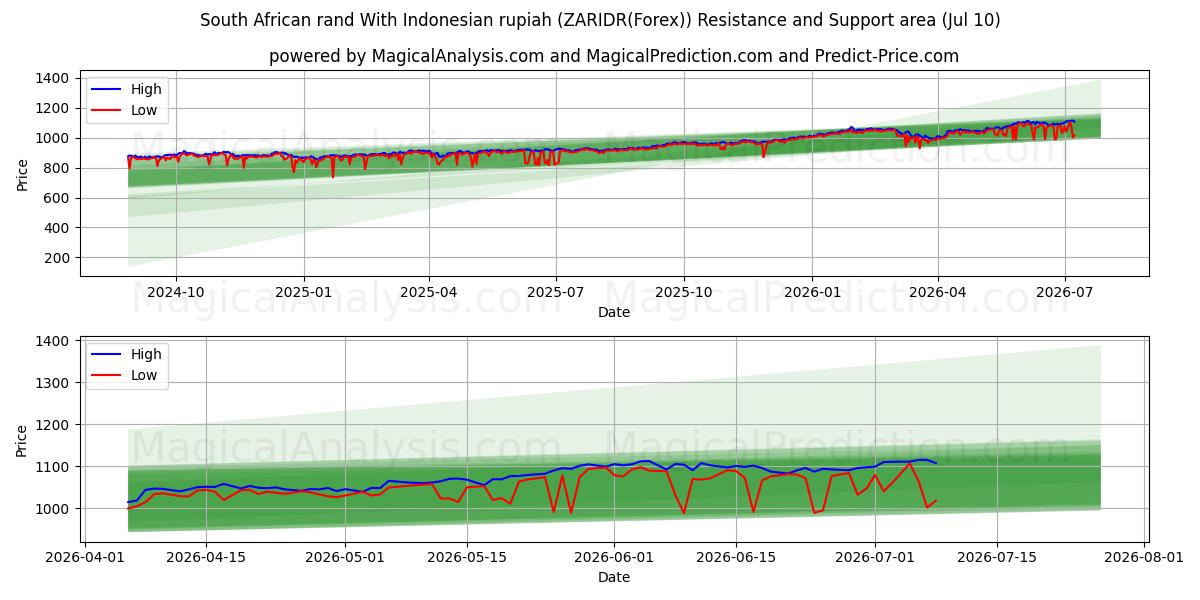
Task: Click the '1200' price tick in lower chart
Action: pos(52,425)
